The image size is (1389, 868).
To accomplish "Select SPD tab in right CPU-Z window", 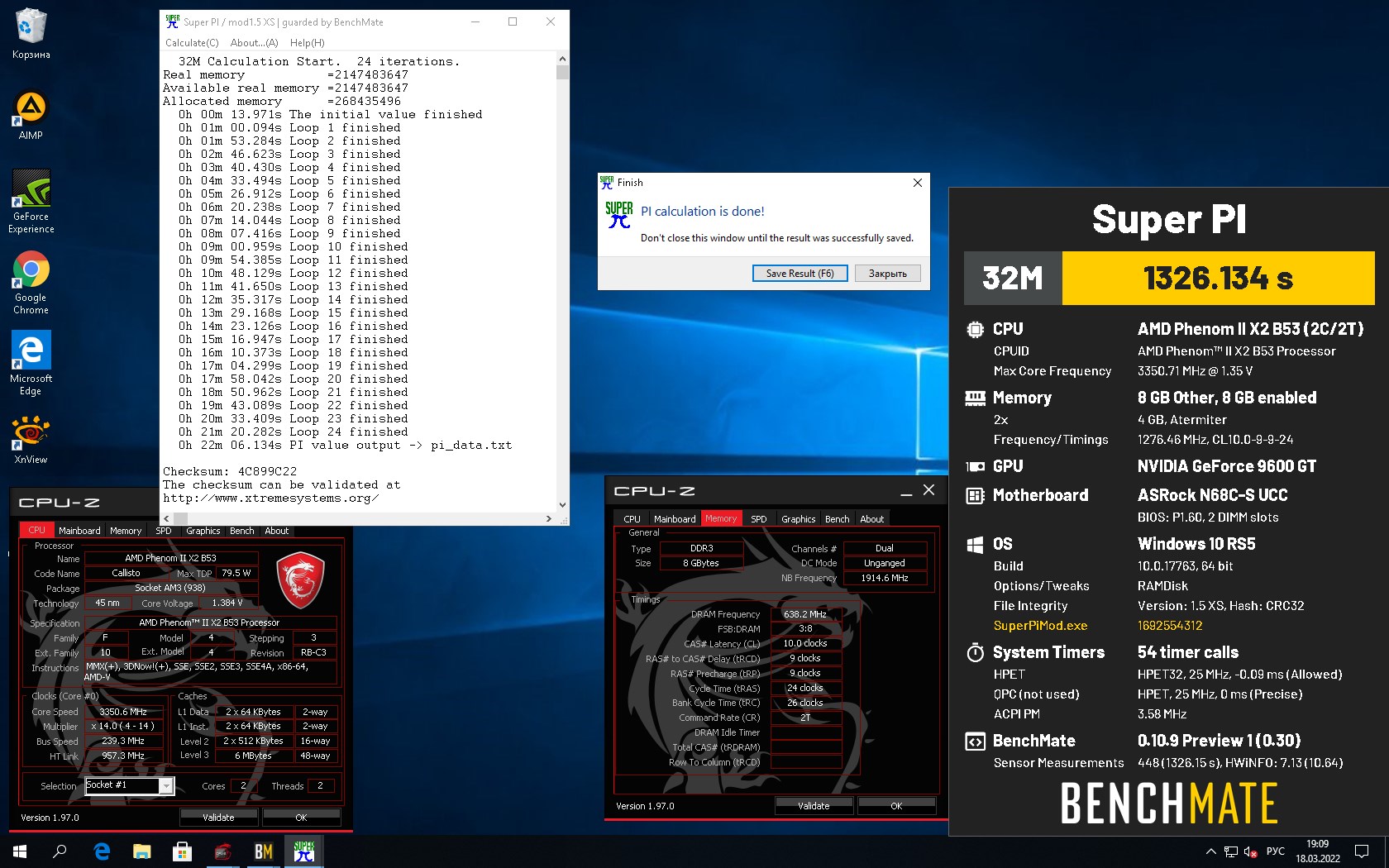I will point(759,519).
